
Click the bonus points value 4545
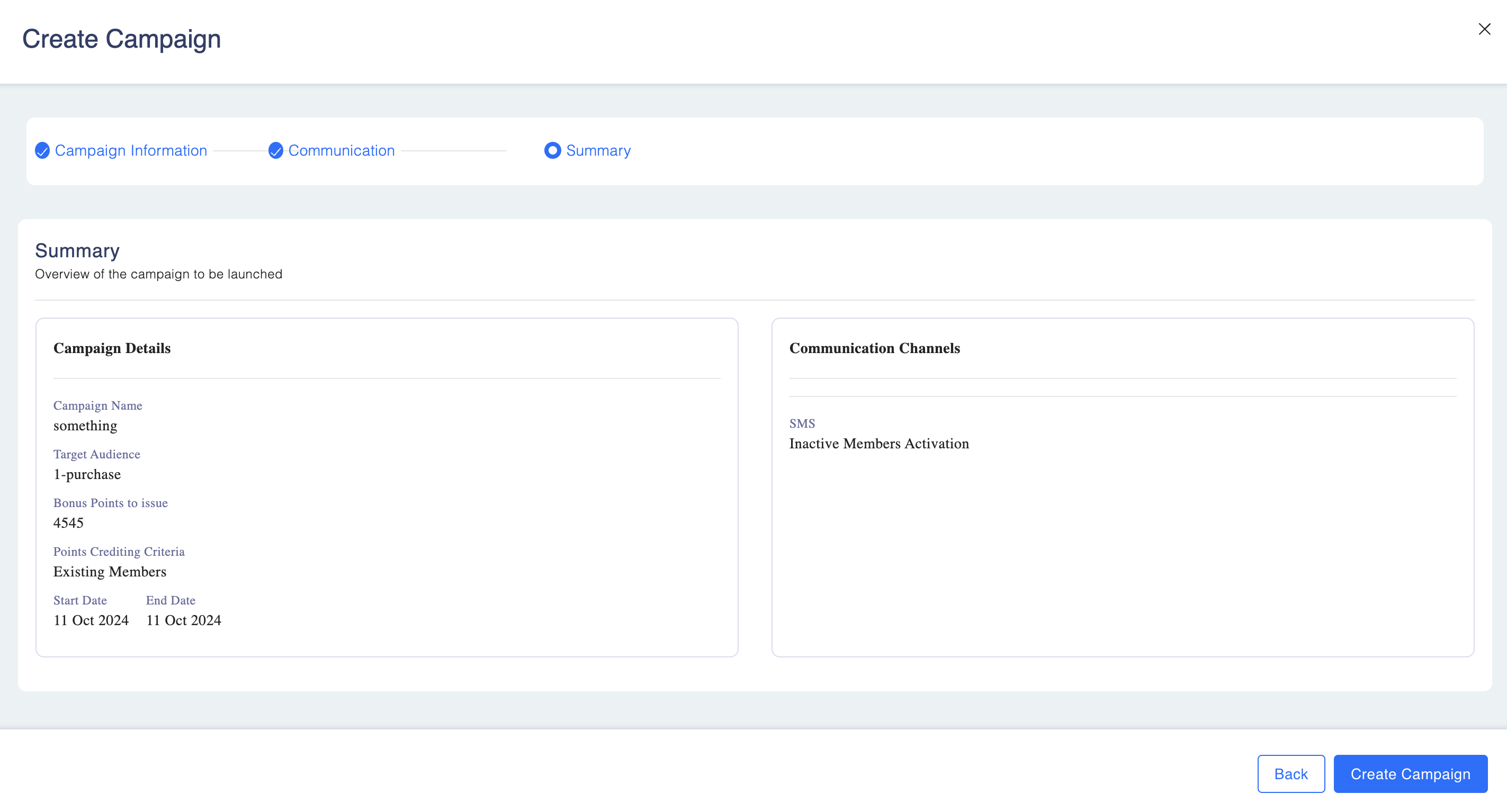(68, 523)
